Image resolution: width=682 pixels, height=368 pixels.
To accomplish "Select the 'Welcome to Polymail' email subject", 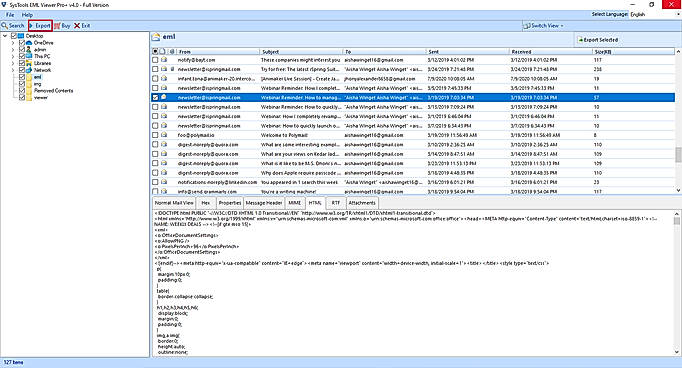I will tap(284, 135).
